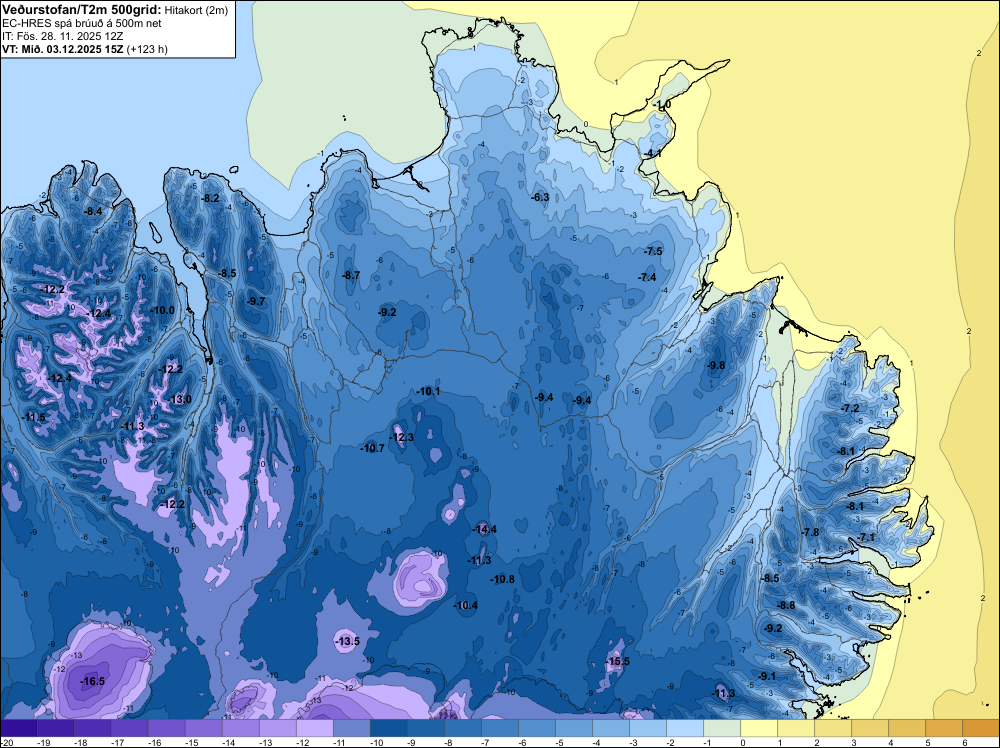This screenshot has height=748, width=1000.
Task: Select the -8.7 temperature label
Action: click(351, 275)
